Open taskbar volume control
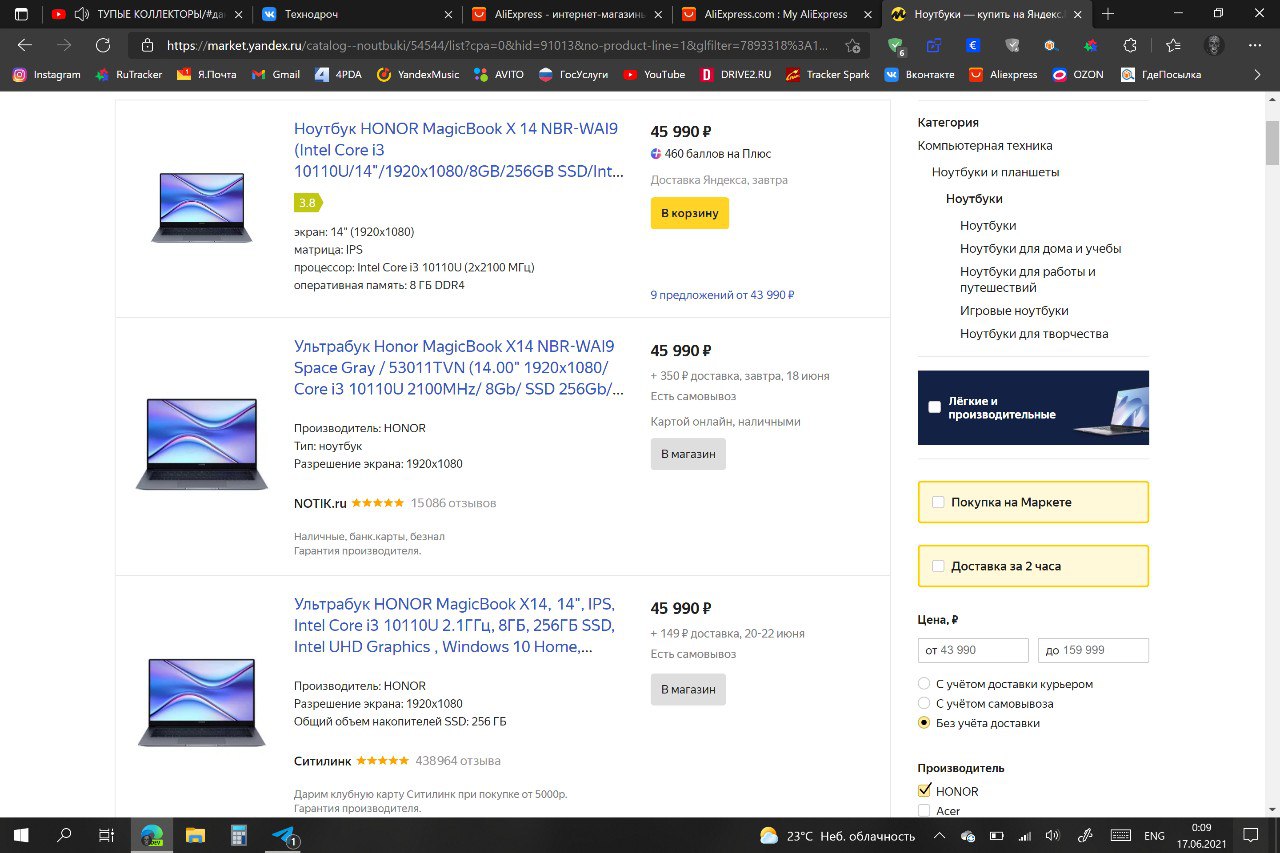Screen dimensions: 1280x853 [1052, 835]
